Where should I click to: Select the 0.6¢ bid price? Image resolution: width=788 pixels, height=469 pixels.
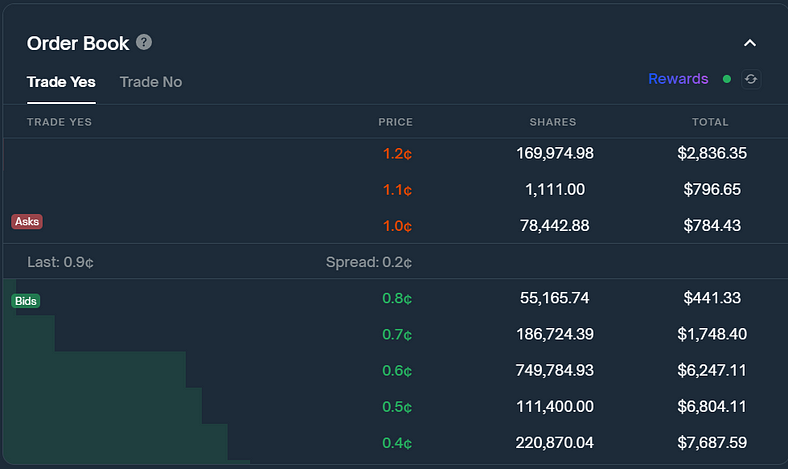click(397, 370)
